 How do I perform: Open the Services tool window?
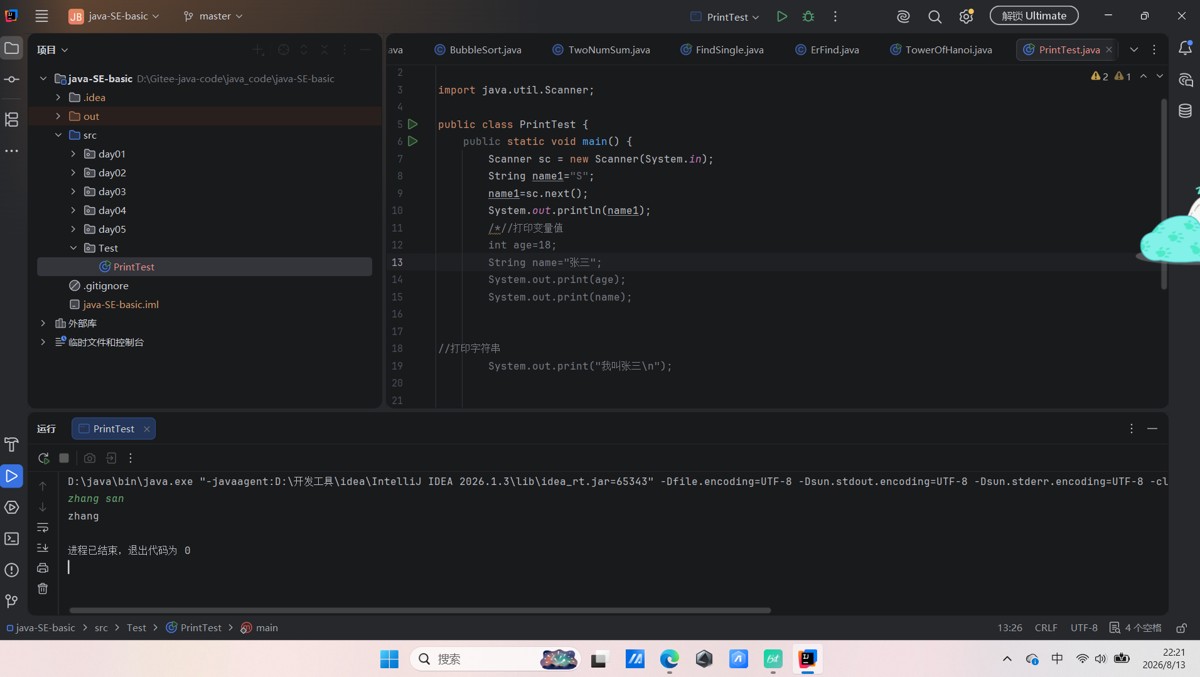[12, 507]
